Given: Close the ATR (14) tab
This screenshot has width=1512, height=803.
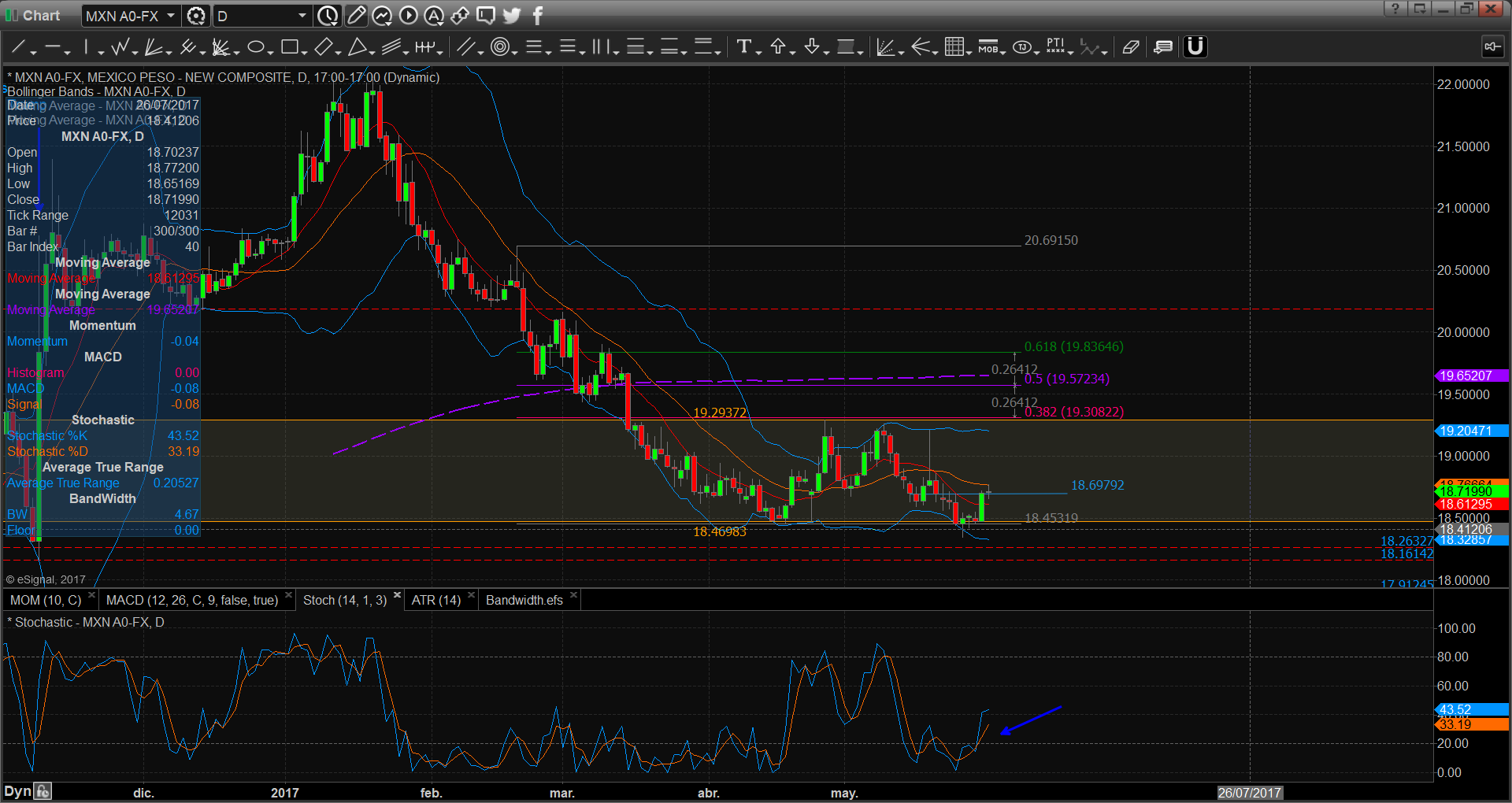Looking at the screenshot, I should tap(471, 595).
